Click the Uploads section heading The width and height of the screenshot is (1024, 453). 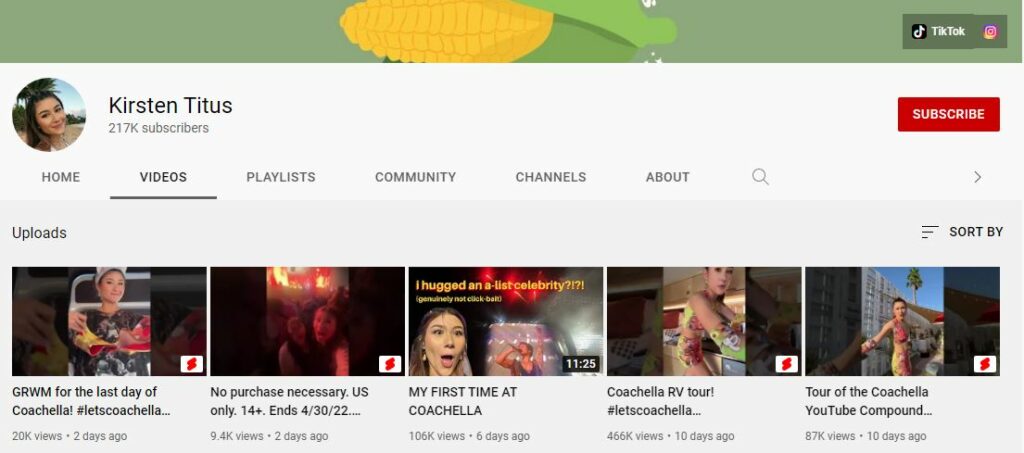coord(39,233)
